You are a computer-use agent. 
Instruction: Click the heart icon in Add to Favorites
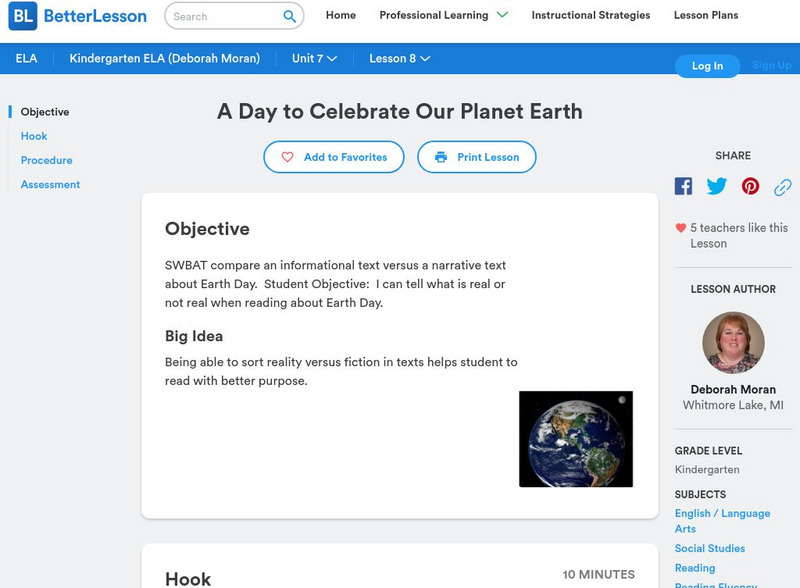click(x=287, y=157)
